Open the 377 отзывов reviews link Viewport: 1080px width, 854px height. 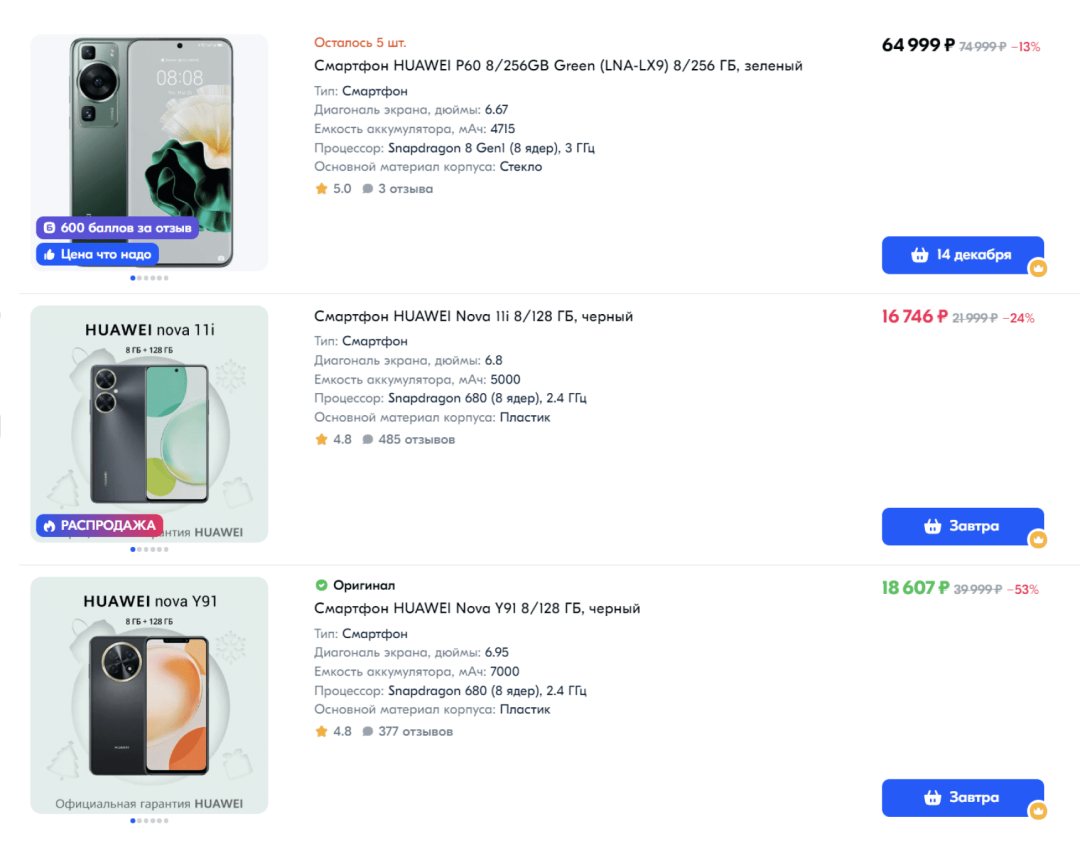click(x=415, y=732)
